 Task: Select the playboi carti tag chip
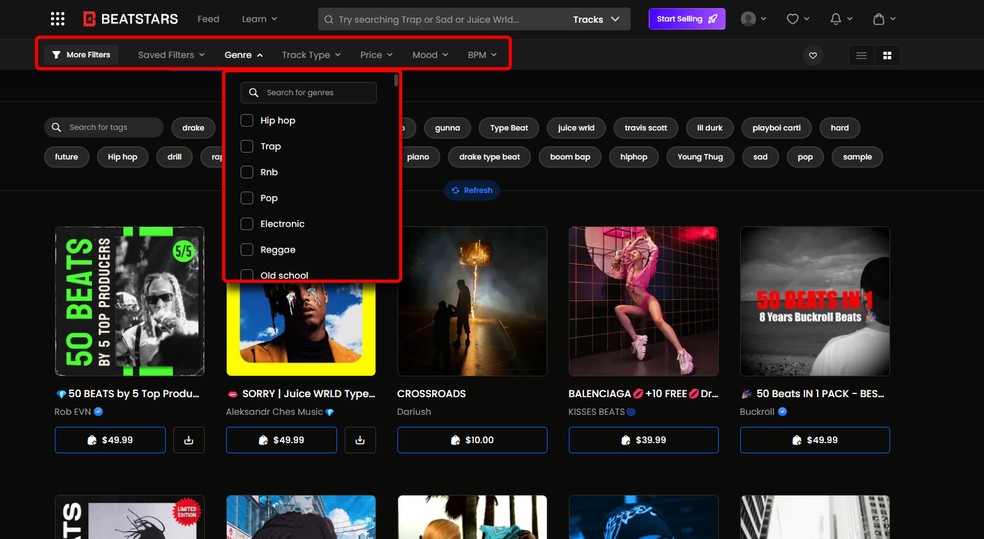(776, 127)
